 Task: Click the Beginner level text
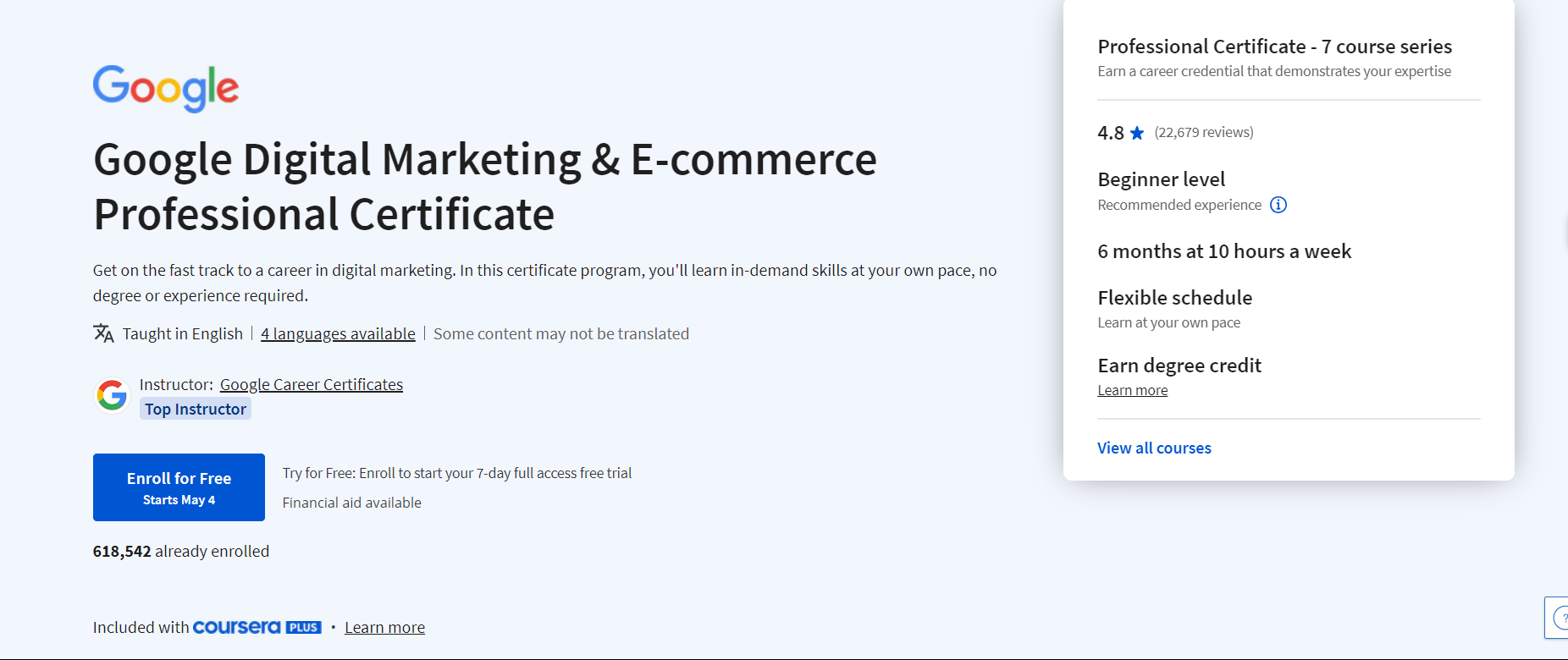[x=1162, y=179]
